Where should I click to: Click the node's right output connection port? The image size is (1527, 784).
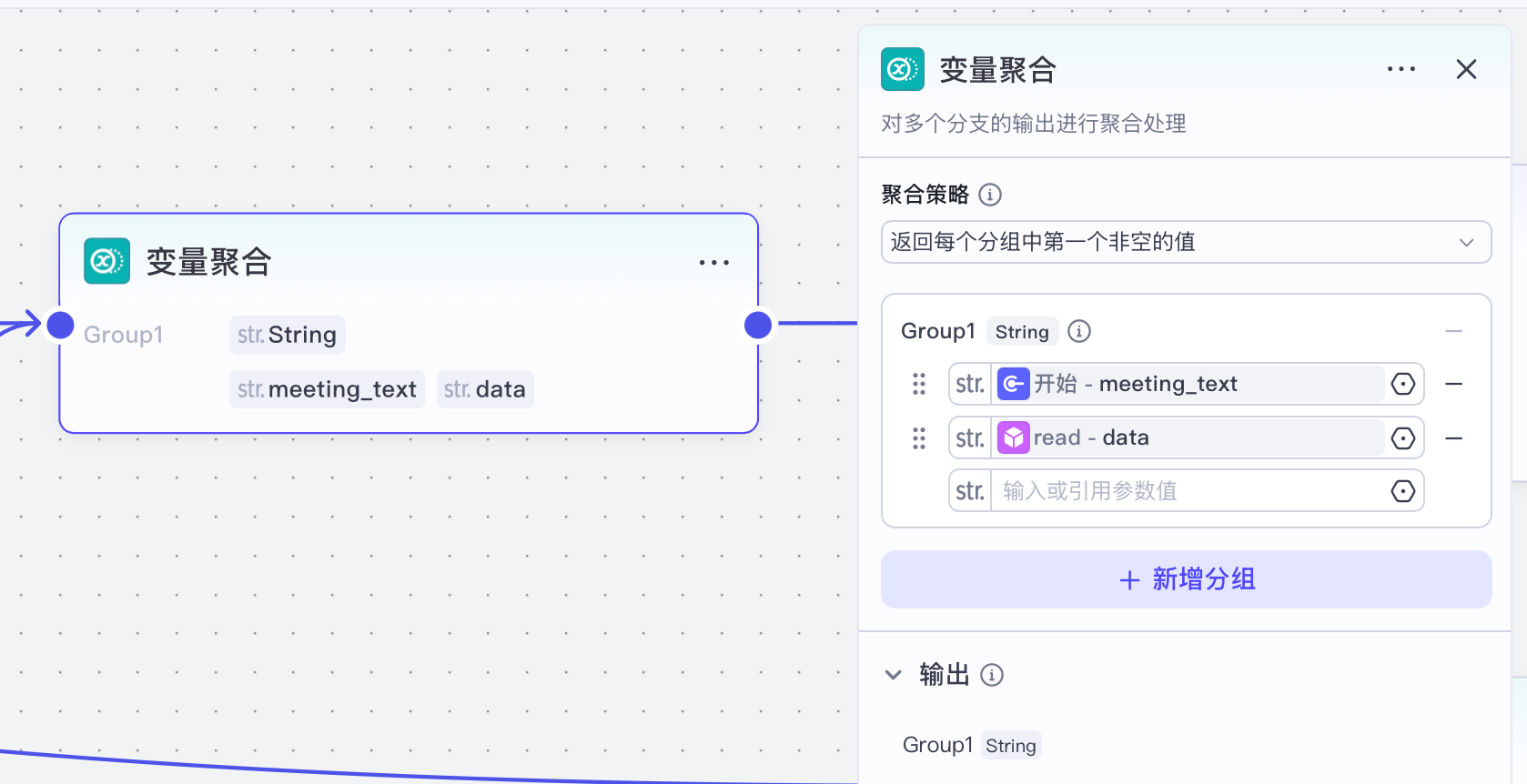pos(758,325)
